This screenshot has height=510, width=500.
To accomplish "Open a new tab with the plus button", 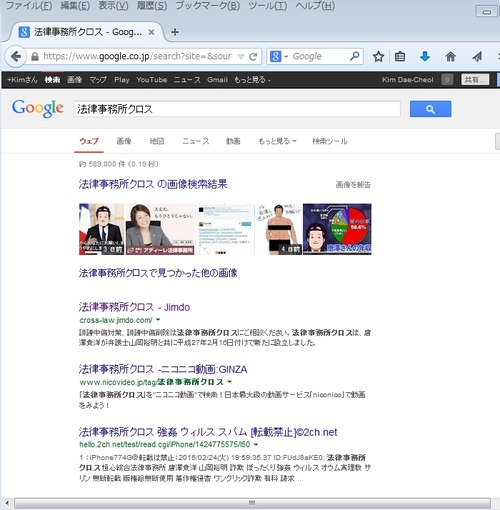I will (x=175, y=32).
